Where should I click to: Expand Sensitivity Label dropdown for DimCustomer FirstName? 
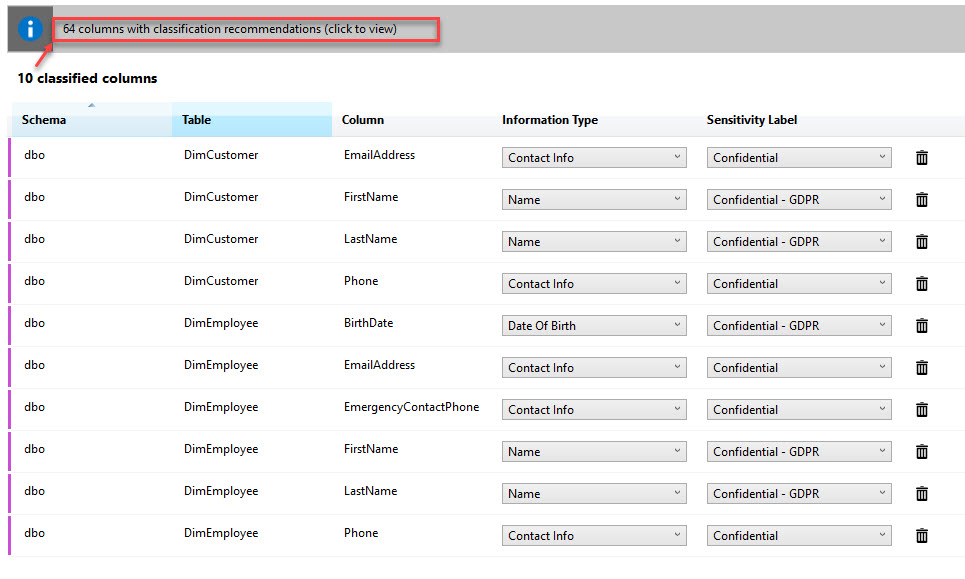coord(799,200)
